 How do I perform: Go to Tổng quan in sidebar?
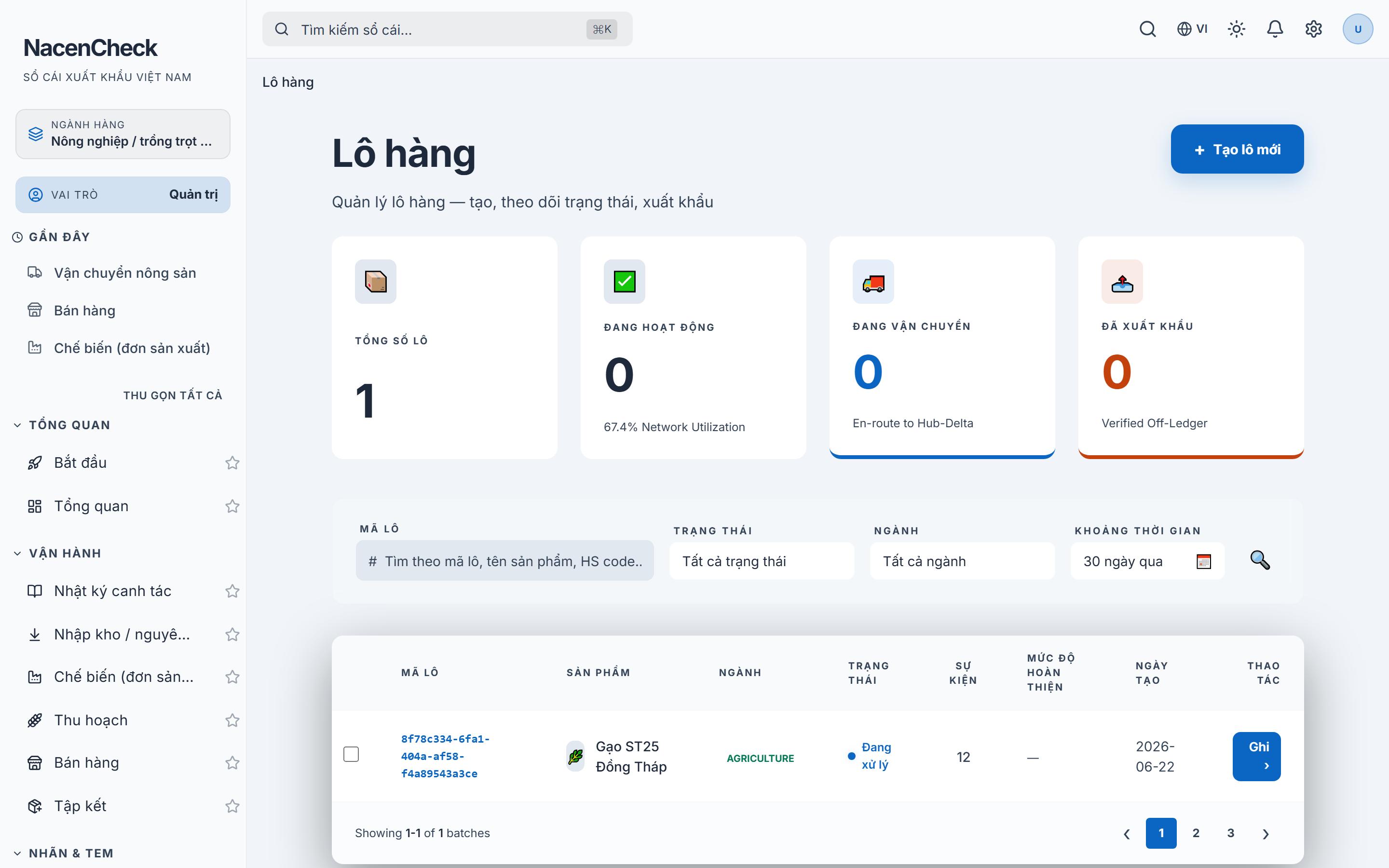pos(91,506)
